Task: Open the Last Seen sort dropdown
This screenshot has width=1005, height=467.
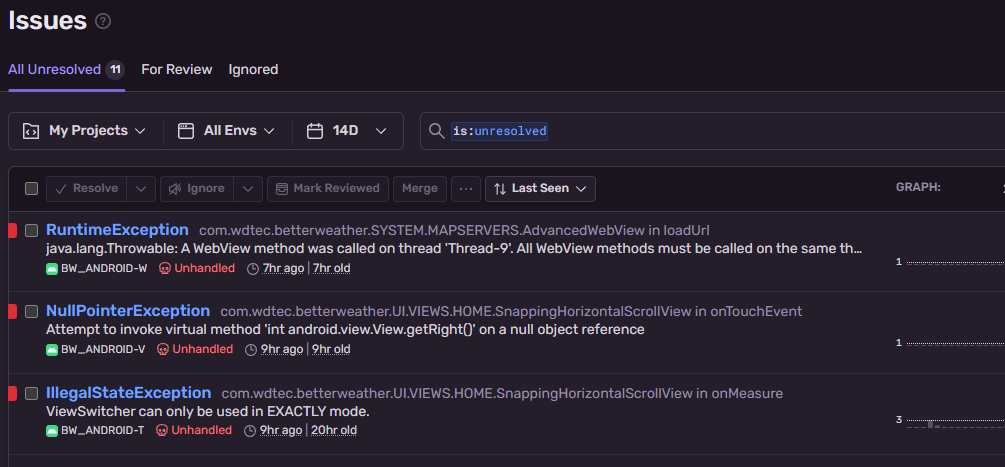Action: (540, 188)
